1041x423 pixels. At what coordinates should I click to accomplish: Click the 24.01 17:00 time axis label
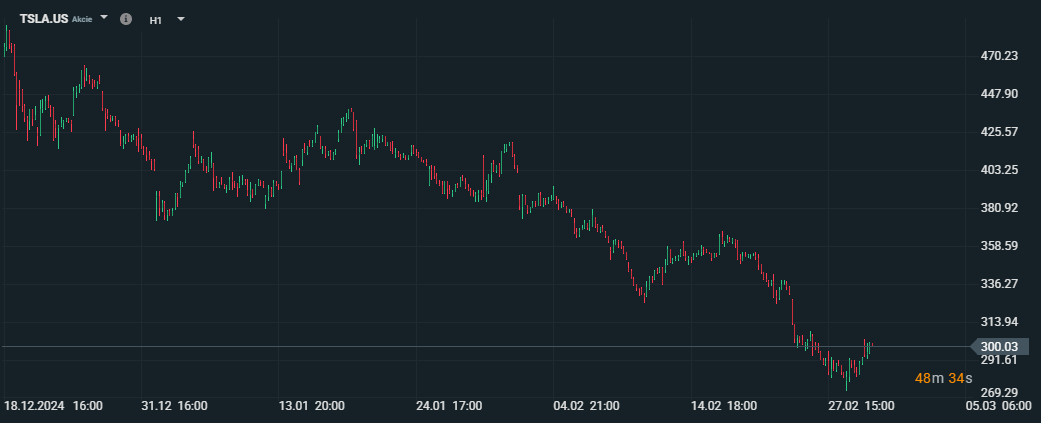tap(449, 406)
